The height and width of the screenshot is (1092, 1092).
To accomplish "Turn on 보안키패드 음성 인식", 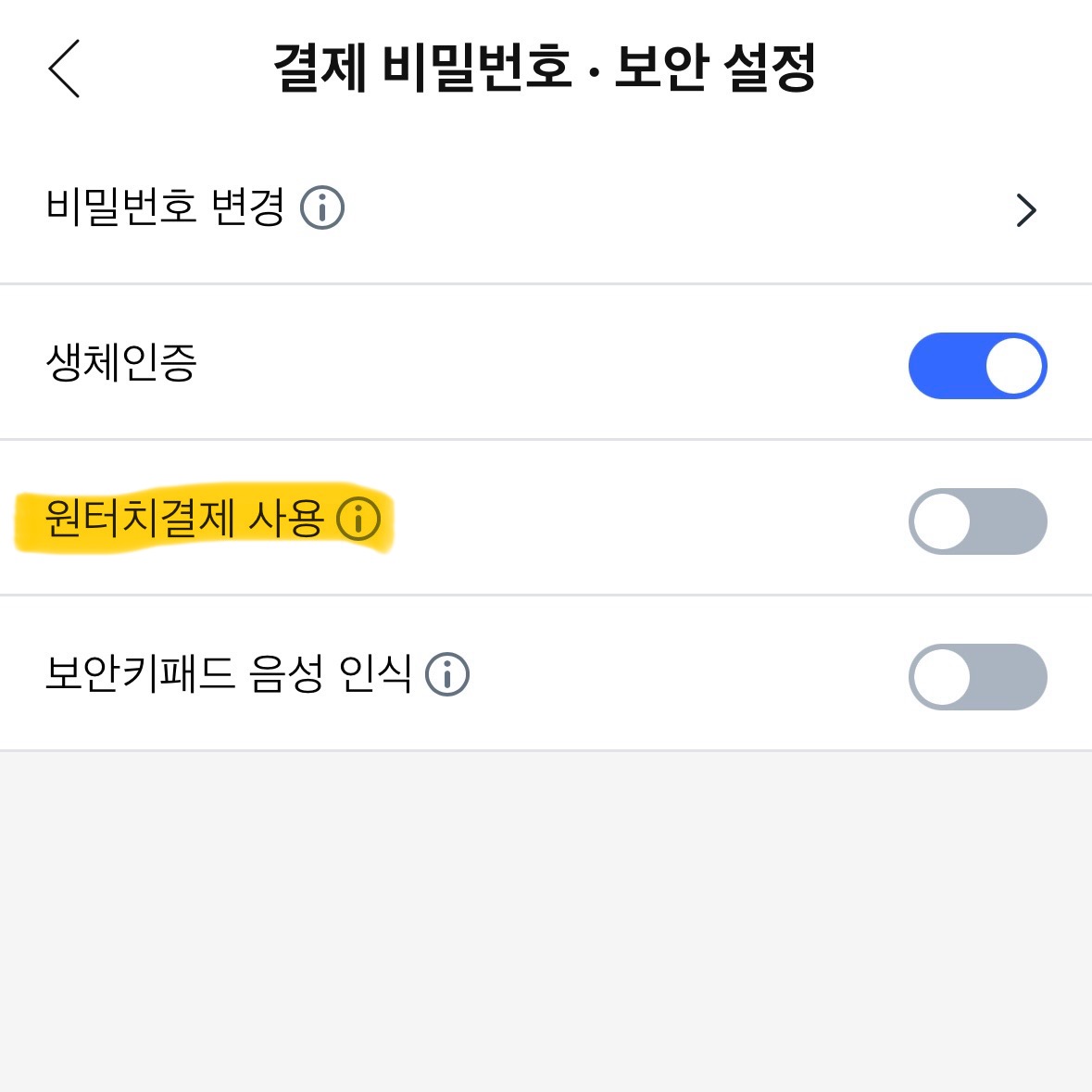I will 978,676.
